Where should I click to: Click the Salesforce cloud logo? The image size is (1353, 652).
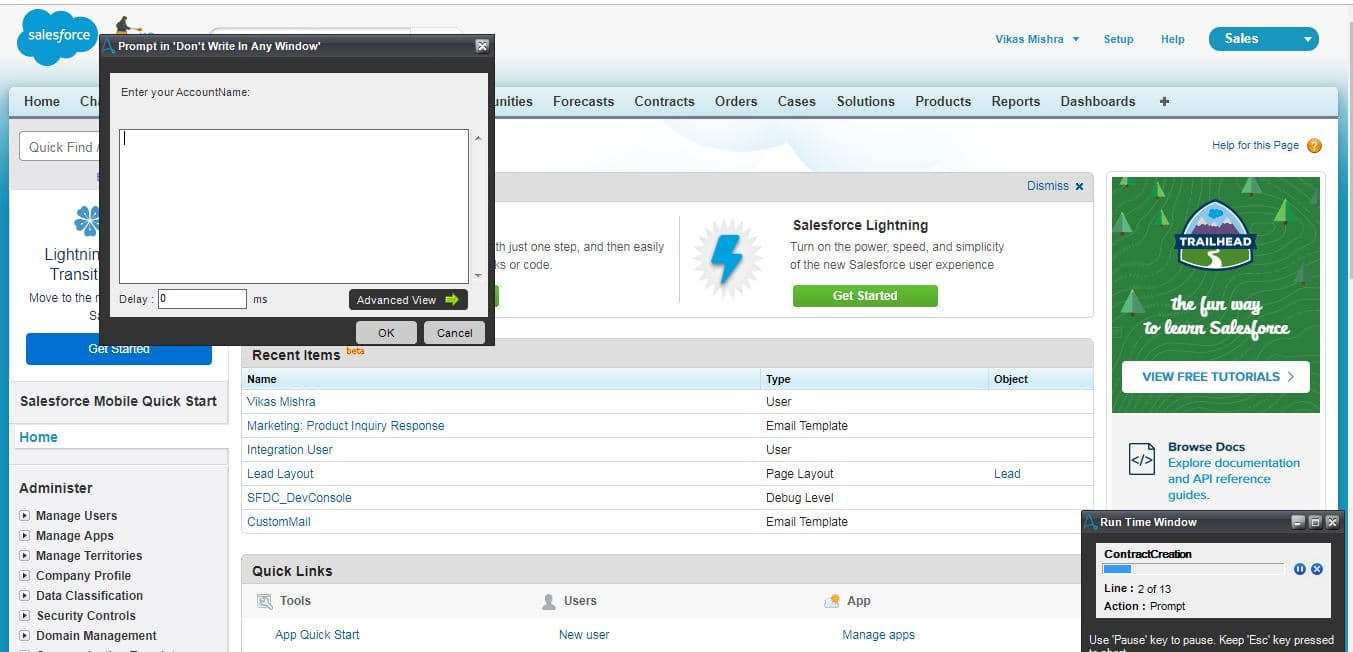[x=59, y=37]
